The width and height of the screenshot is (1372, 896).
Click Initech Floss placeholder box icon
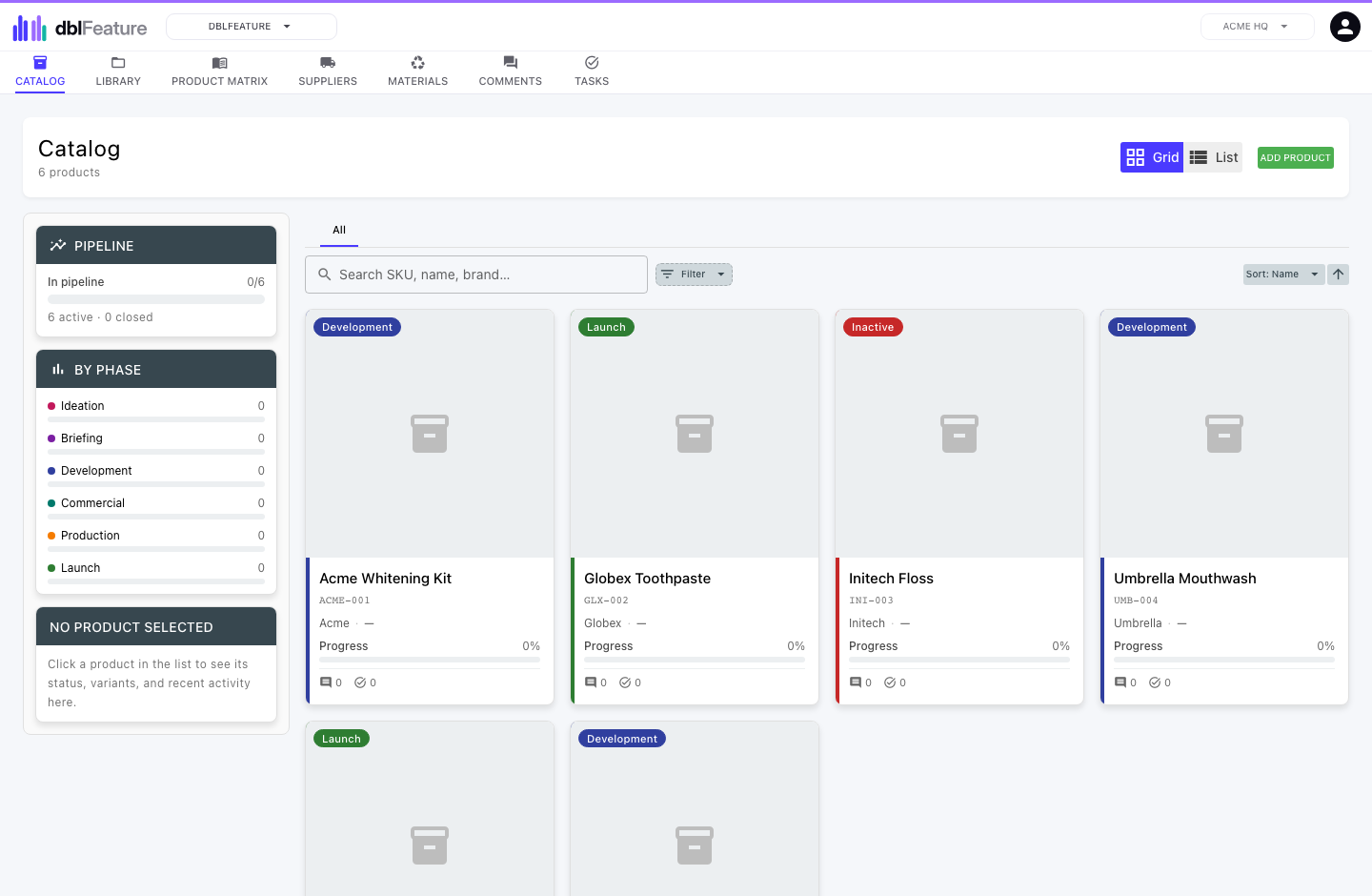tap(959, 434)
